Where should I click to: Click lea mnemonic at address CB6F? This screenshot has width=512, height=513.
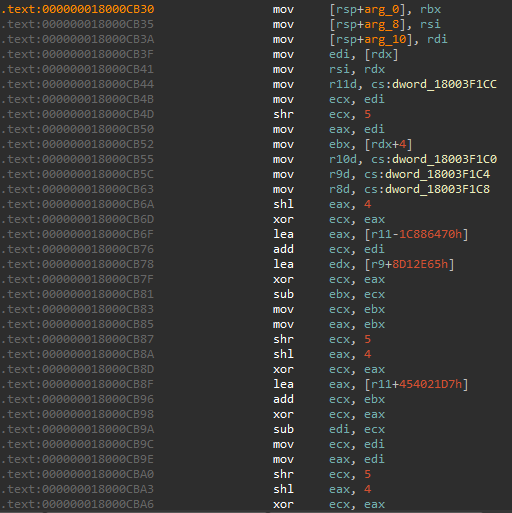[x=283, y=234]
